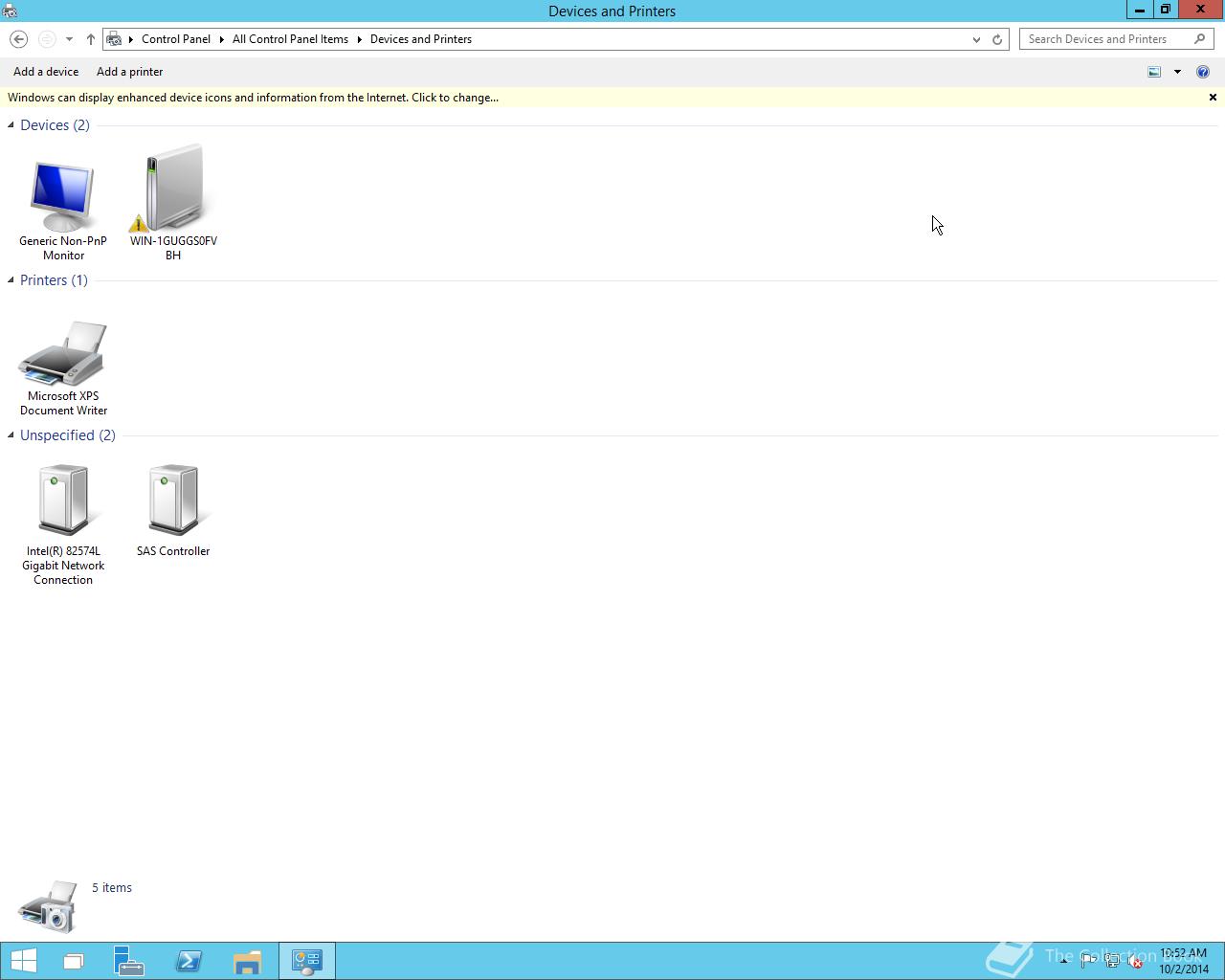Expand the chevron after All Control Panel Items
This screenshot has width=1225, height=980.
click(360, 39)
